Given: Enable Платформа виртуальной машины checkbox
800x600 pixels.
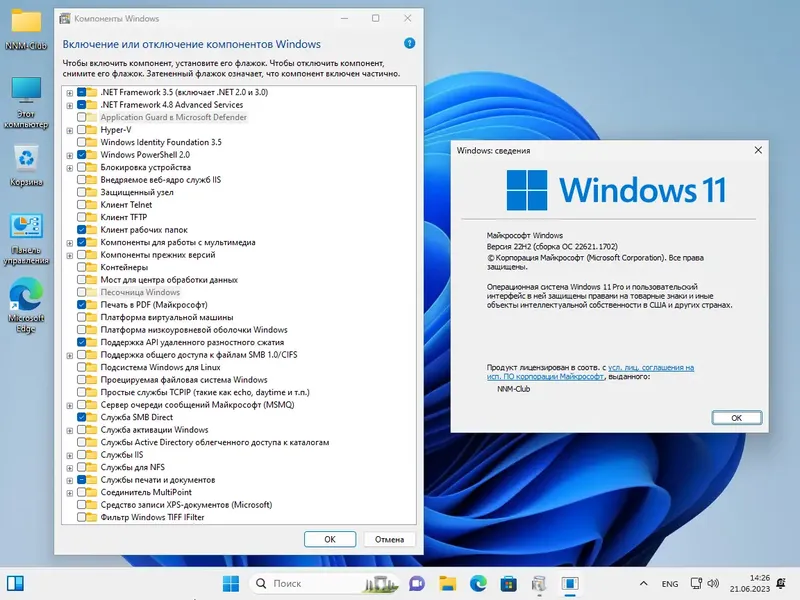Looking at the screenshot, I should pos(82,317).
